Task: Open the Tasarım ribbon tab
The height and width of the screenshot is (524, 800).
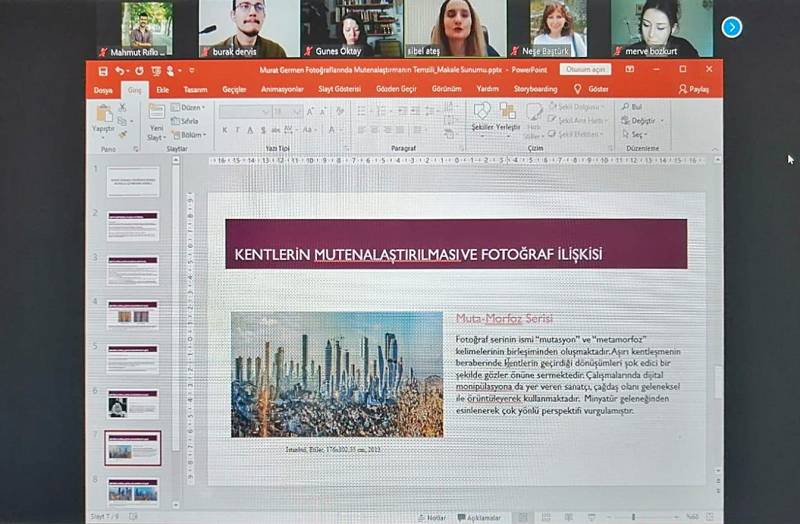Action: coord(195,89)
